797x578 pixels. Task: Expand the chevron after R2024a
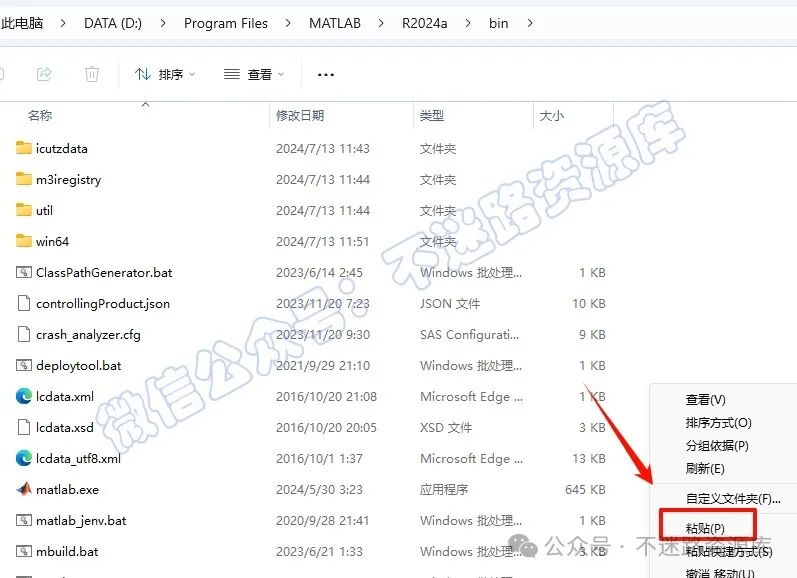pos(468,23)
